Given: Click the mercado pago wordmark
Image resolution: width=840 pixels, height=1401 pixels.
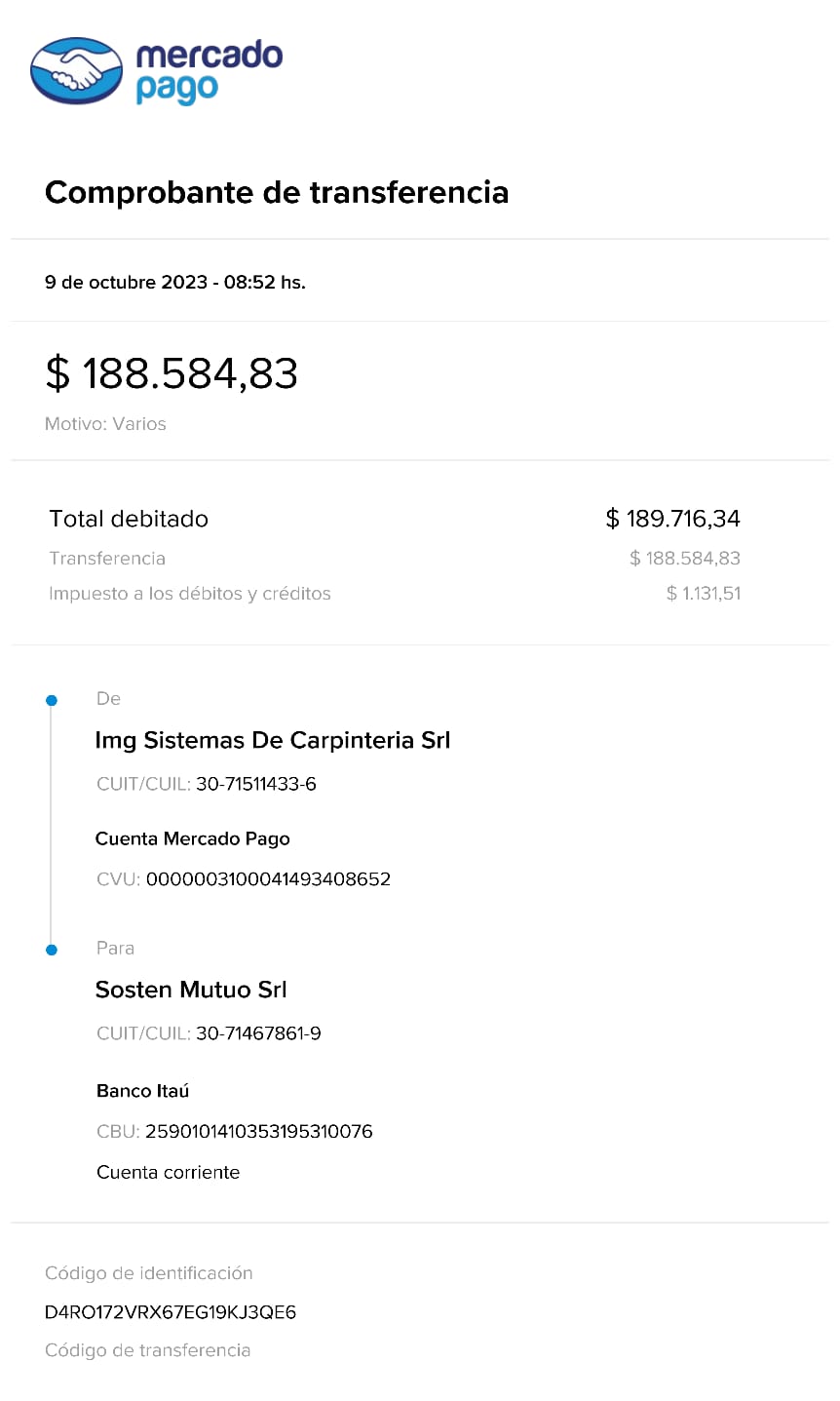Looking at the screenshot, I should coord(209,71).
